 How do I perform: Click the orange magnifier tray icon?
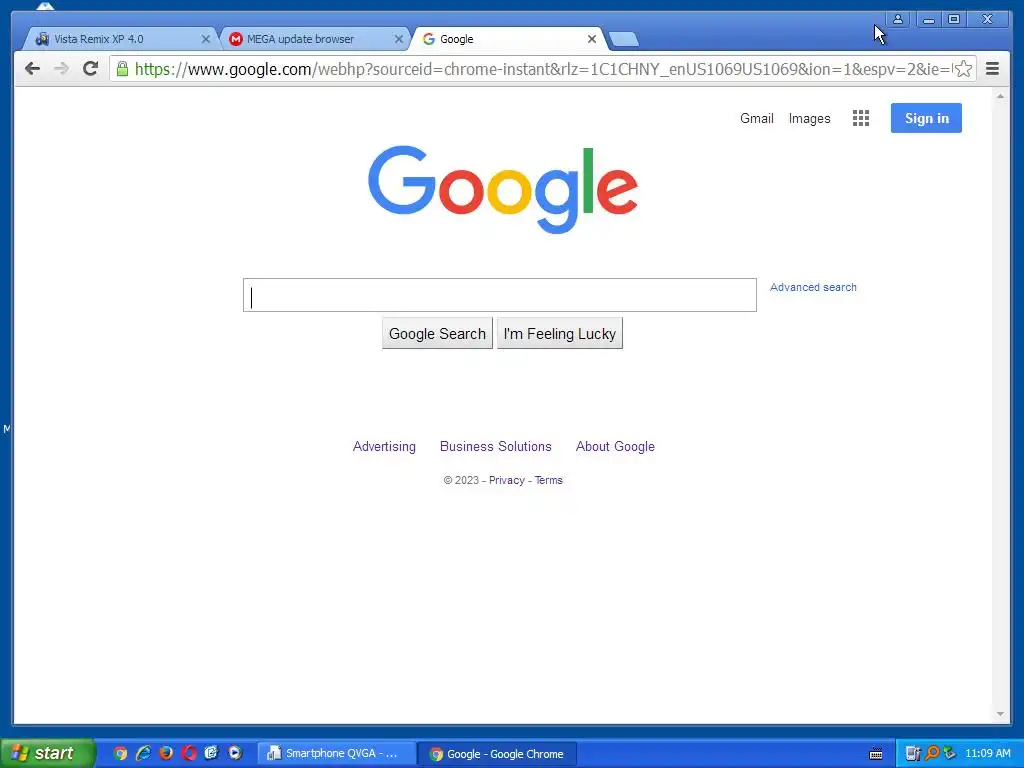click(931, 754)
